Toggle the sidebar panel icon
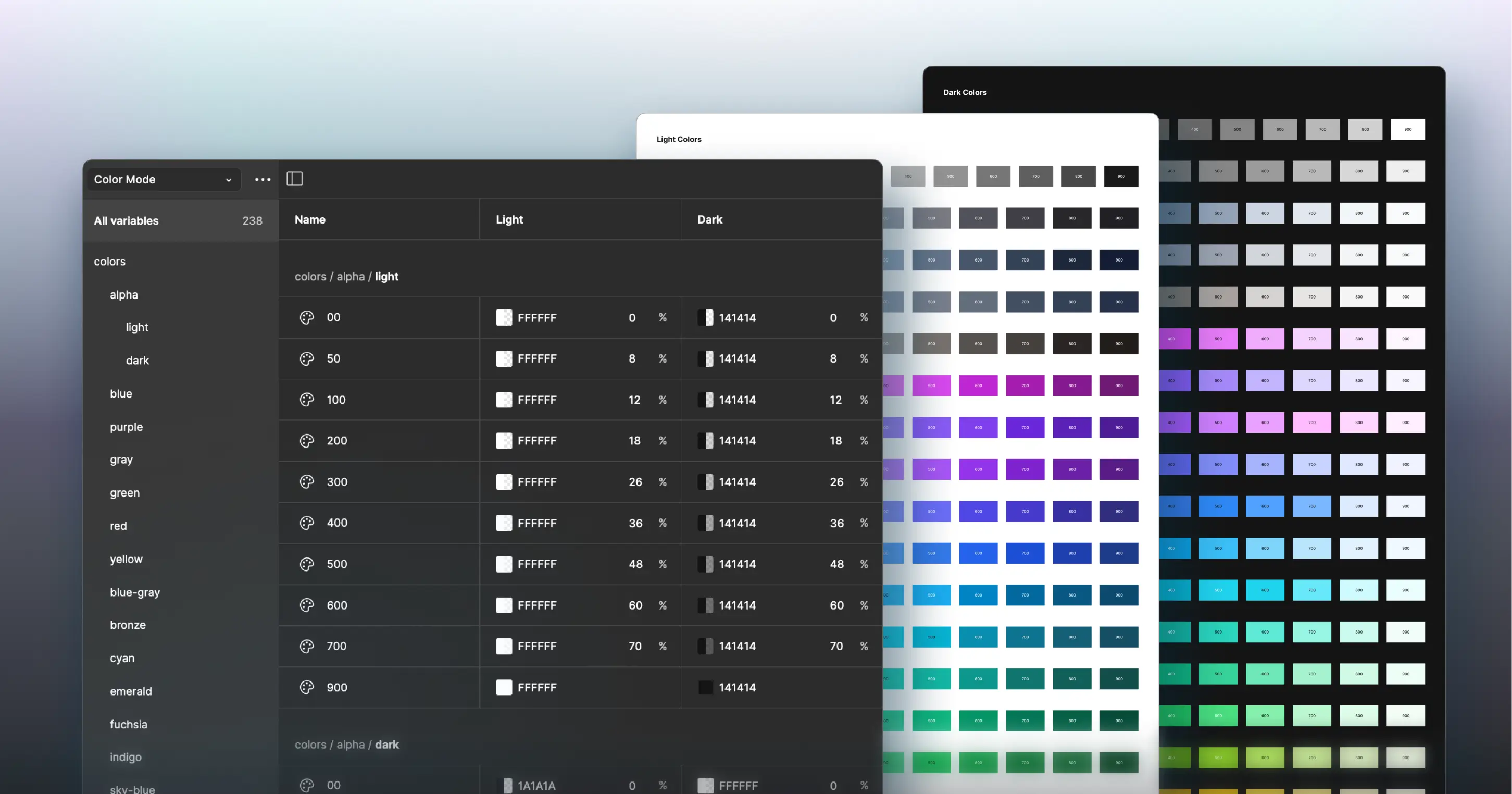1512x794 pixels. [x=295, y=179]
